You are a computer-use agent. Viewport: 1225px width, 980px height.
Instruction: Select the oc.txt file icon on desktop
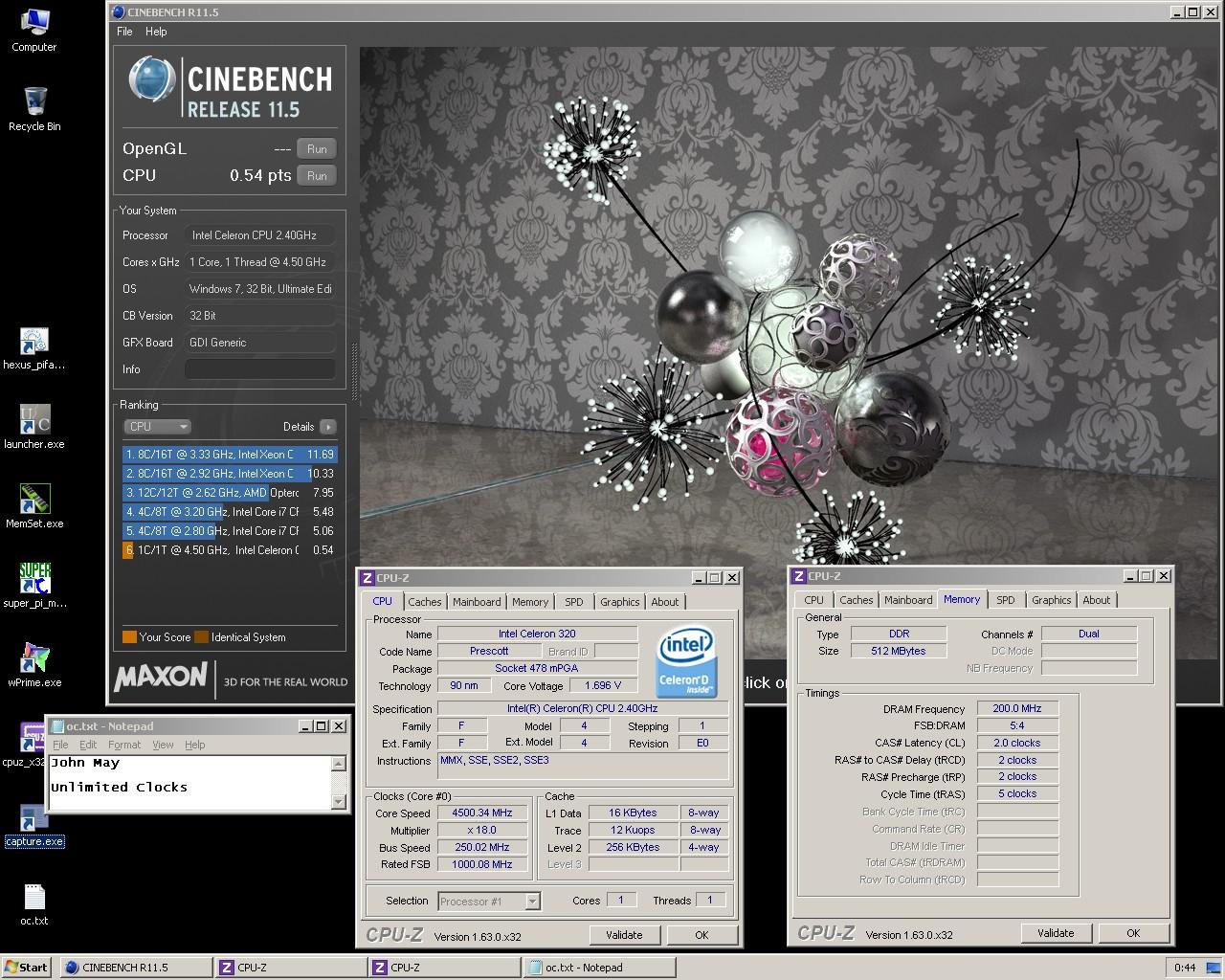(34, 904)
